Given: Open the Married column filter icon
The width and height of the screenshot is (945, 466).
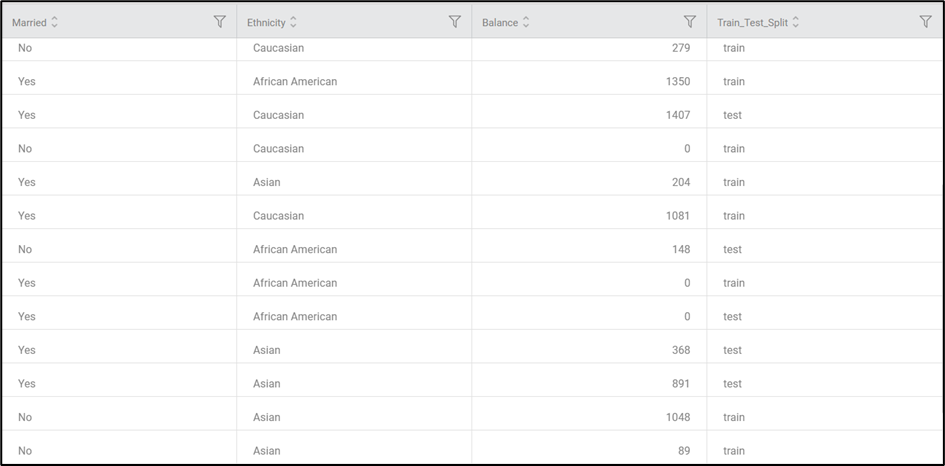Looking at the screenshot, I should pyautogui.click(x=220, y=22).
